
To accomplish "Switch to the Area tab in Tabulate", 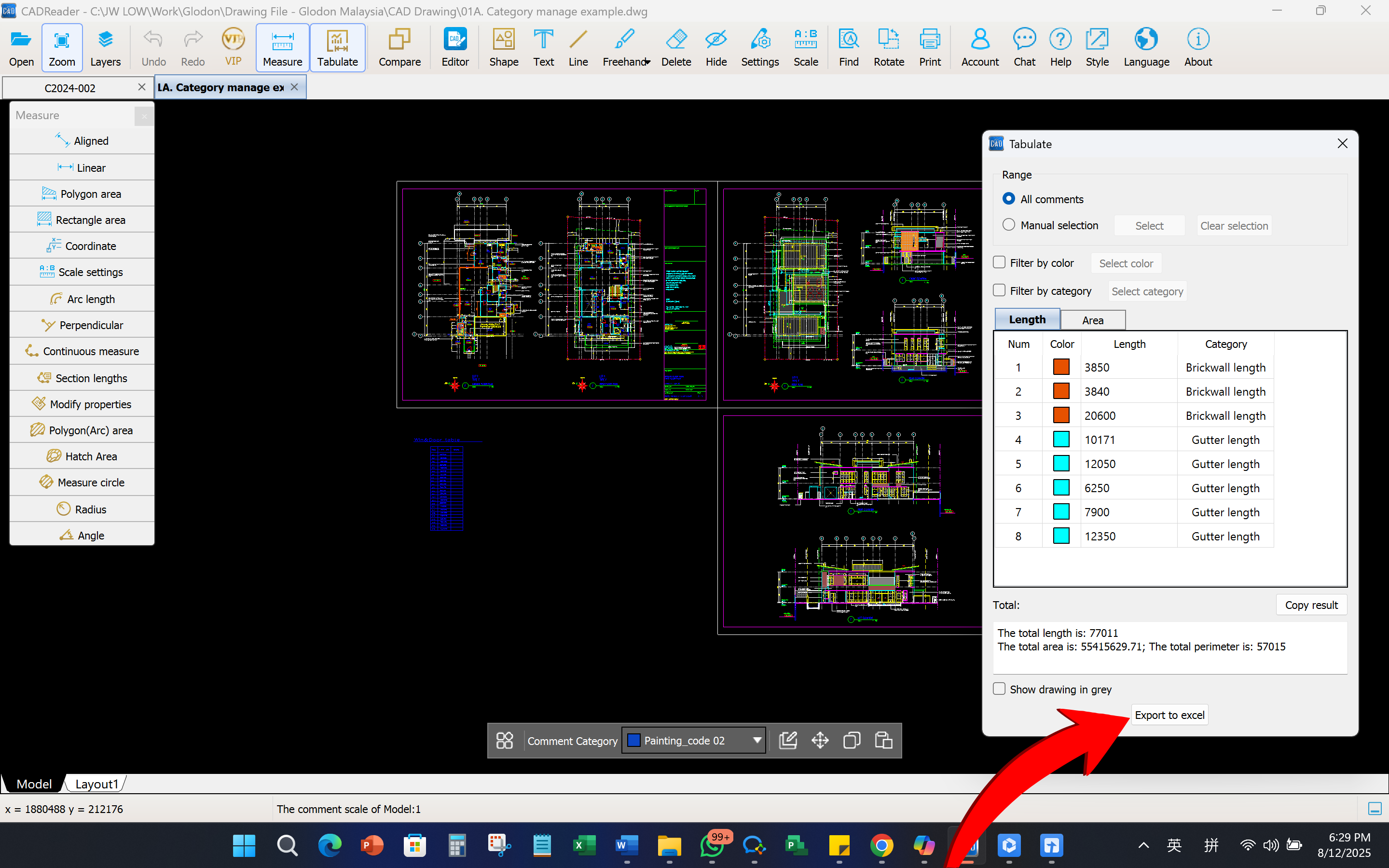I will (x=1093, y=320).
